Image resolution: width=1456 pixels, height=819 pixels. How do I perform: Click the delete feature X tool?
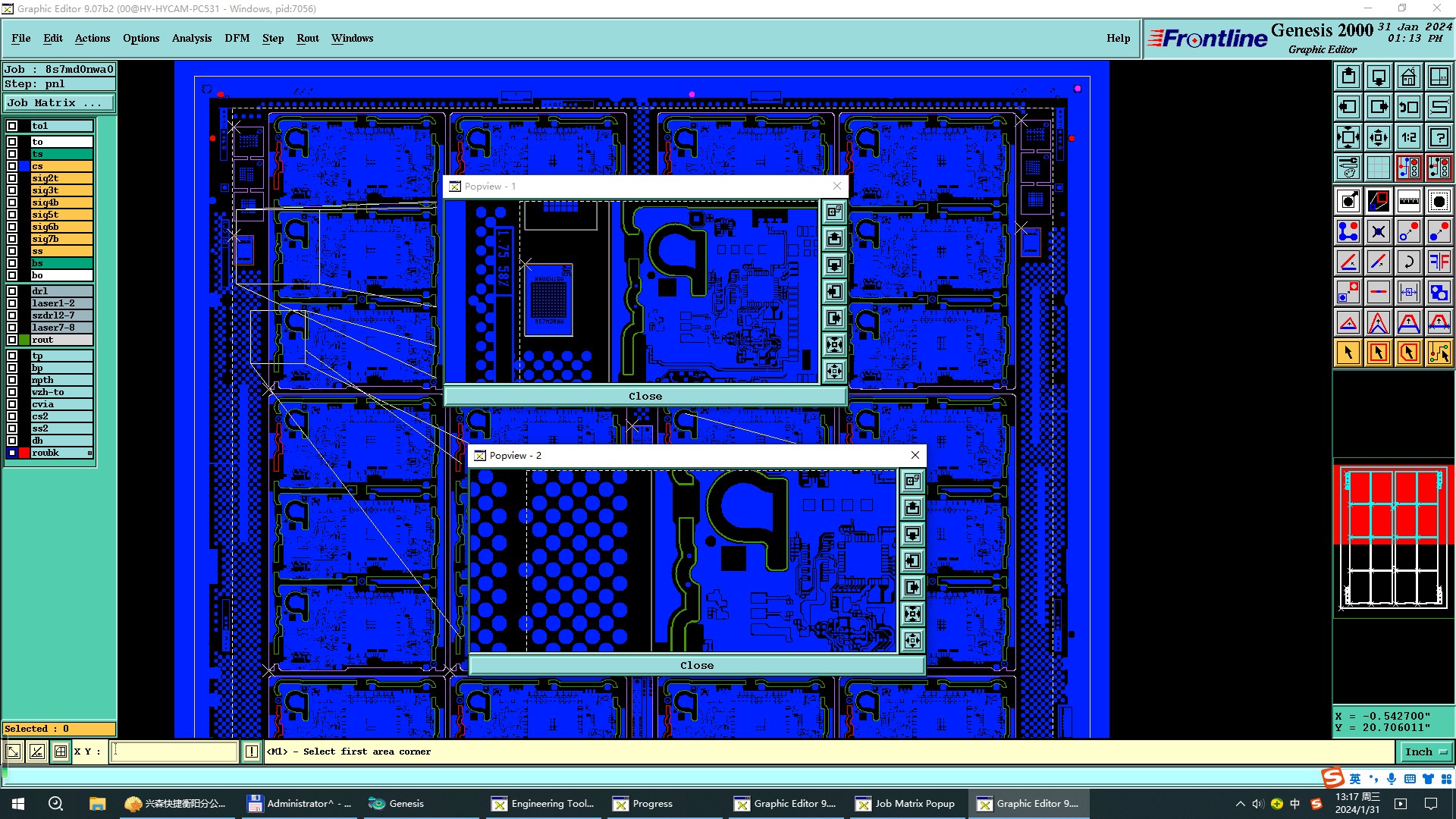(1378, 231)
